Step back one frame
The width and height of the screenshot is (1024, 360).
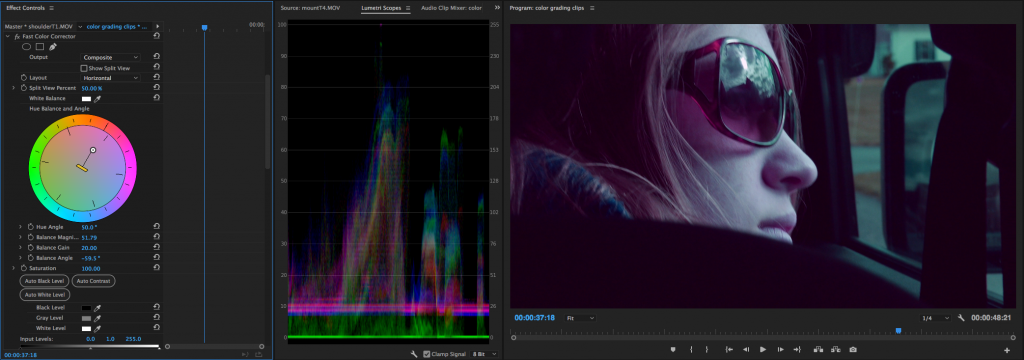746,350
